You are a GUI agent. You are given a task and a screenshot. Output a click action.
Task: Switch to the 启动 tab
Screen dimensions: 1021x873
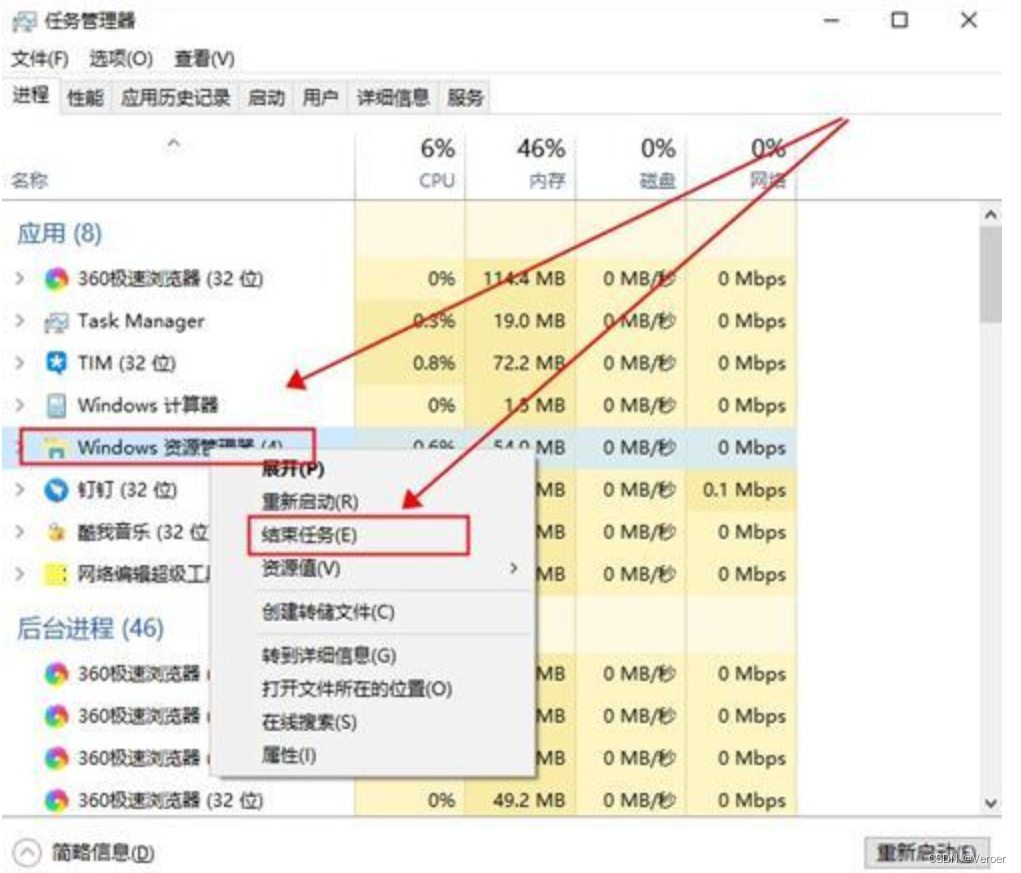pos(266,98)
